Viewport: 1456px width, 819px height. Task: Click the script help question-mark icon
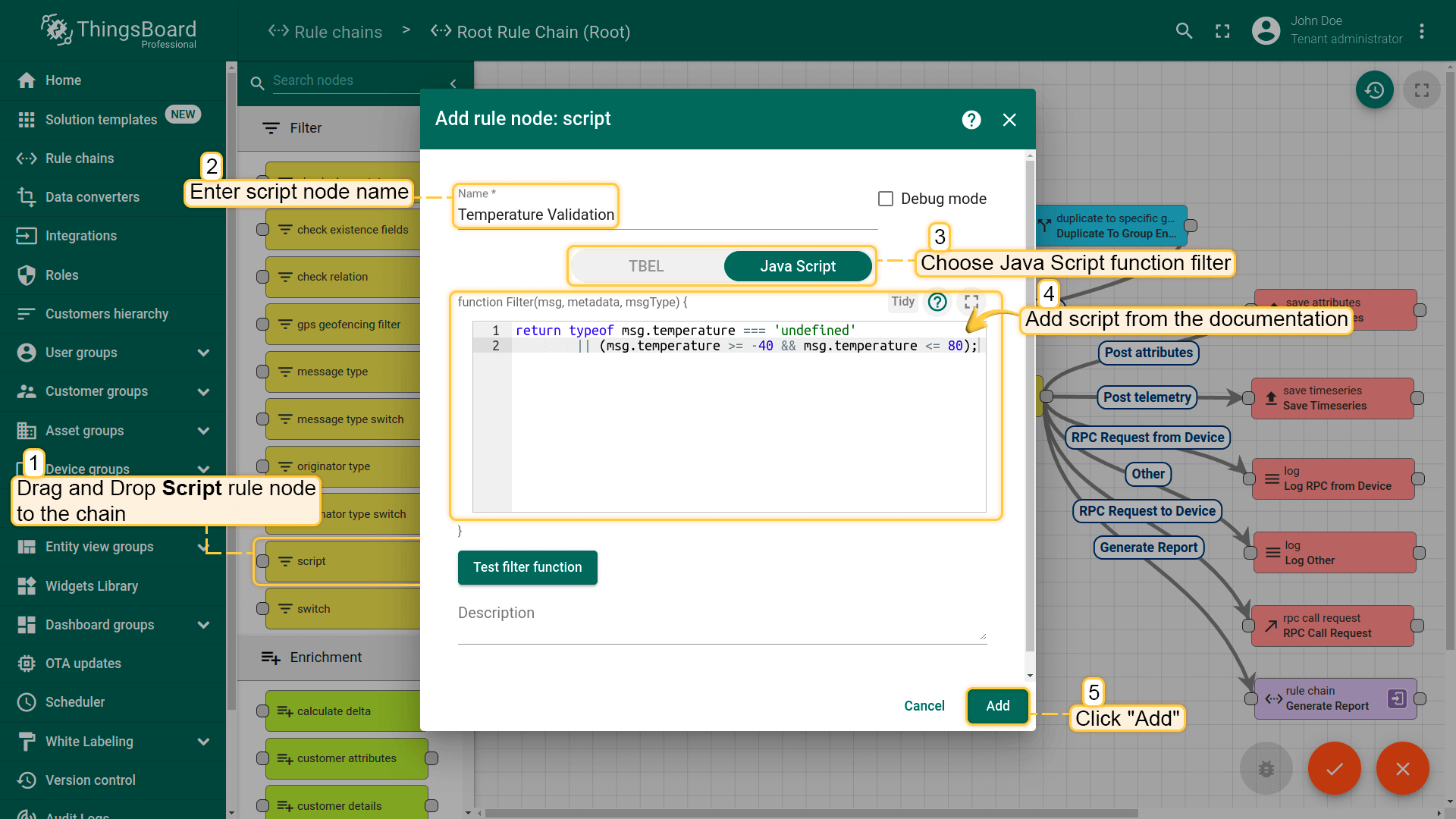(937, 302)
